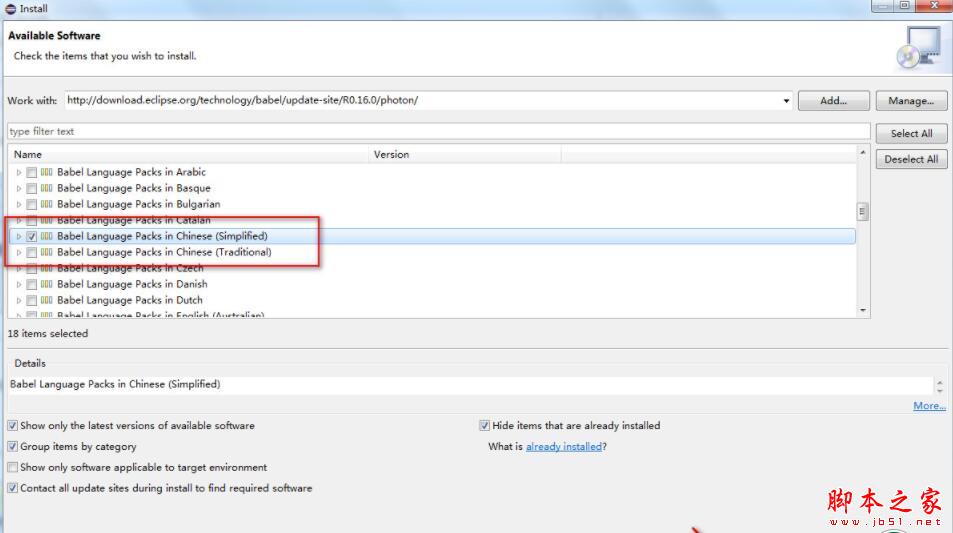Check Babel Language Packs in Arabic
Viewport: 953px width, 533px height.
[x=32, y=173]
